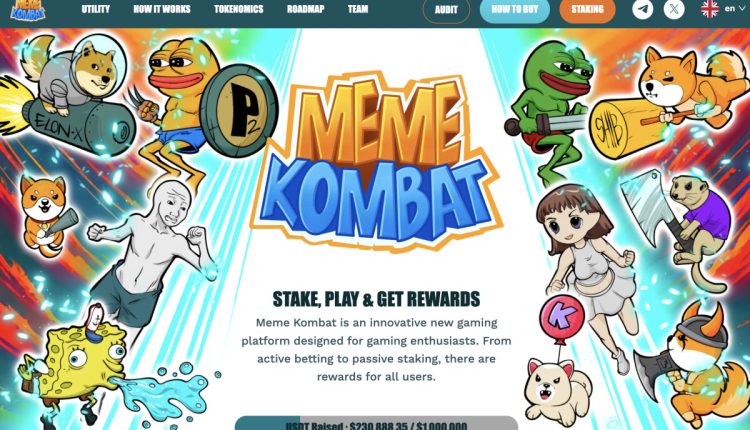Go to How It Works section
Viewport: 750px width, 430px height.
[x=162, y=9]
